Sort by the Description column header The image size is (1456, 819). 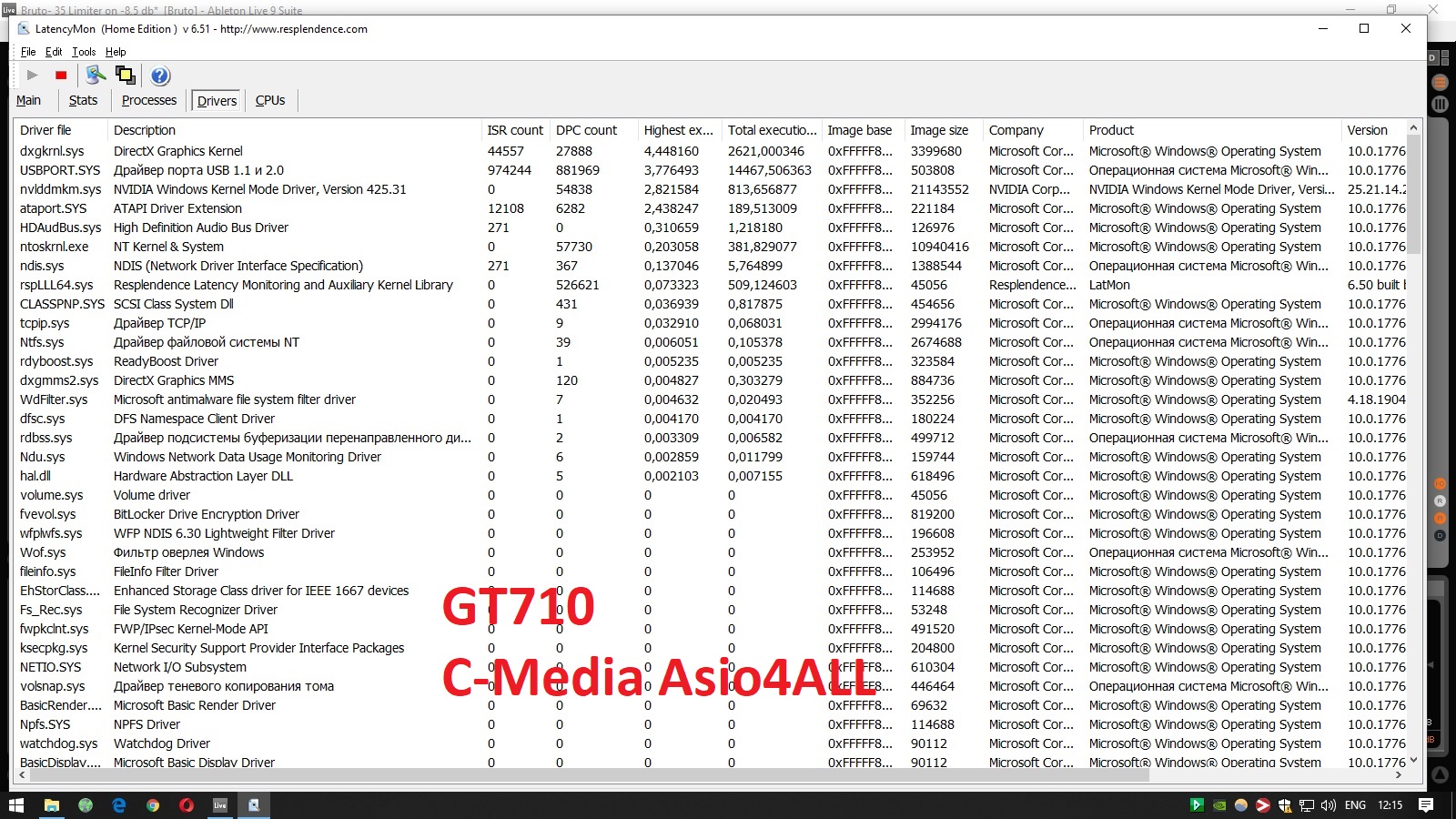(x=294, y=130)
